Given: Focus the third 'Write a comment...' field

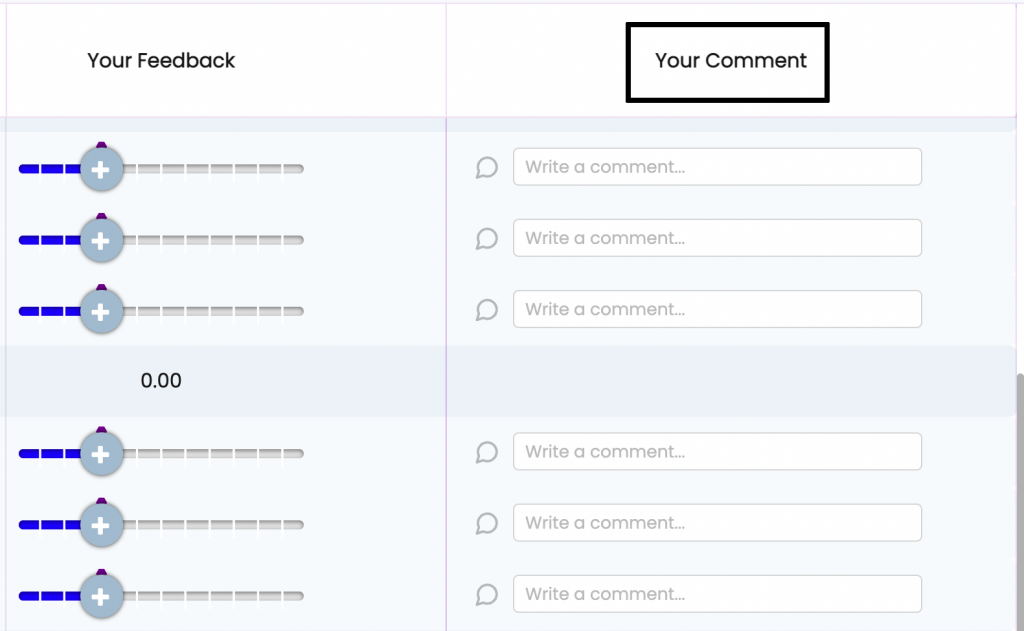Looking at the screenshot, I should (x=717, y=309).
